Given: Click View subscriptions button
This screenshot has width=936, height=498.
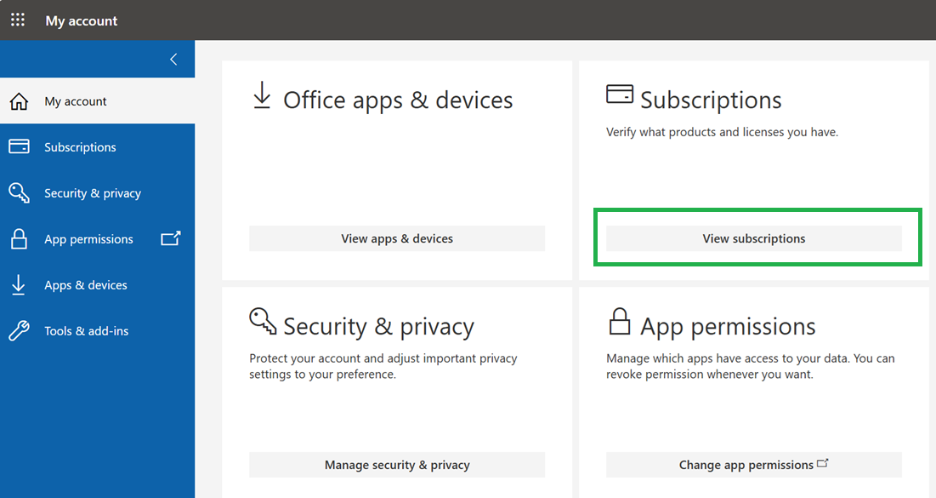Looking at the screenshot, I should click(754, 238).
